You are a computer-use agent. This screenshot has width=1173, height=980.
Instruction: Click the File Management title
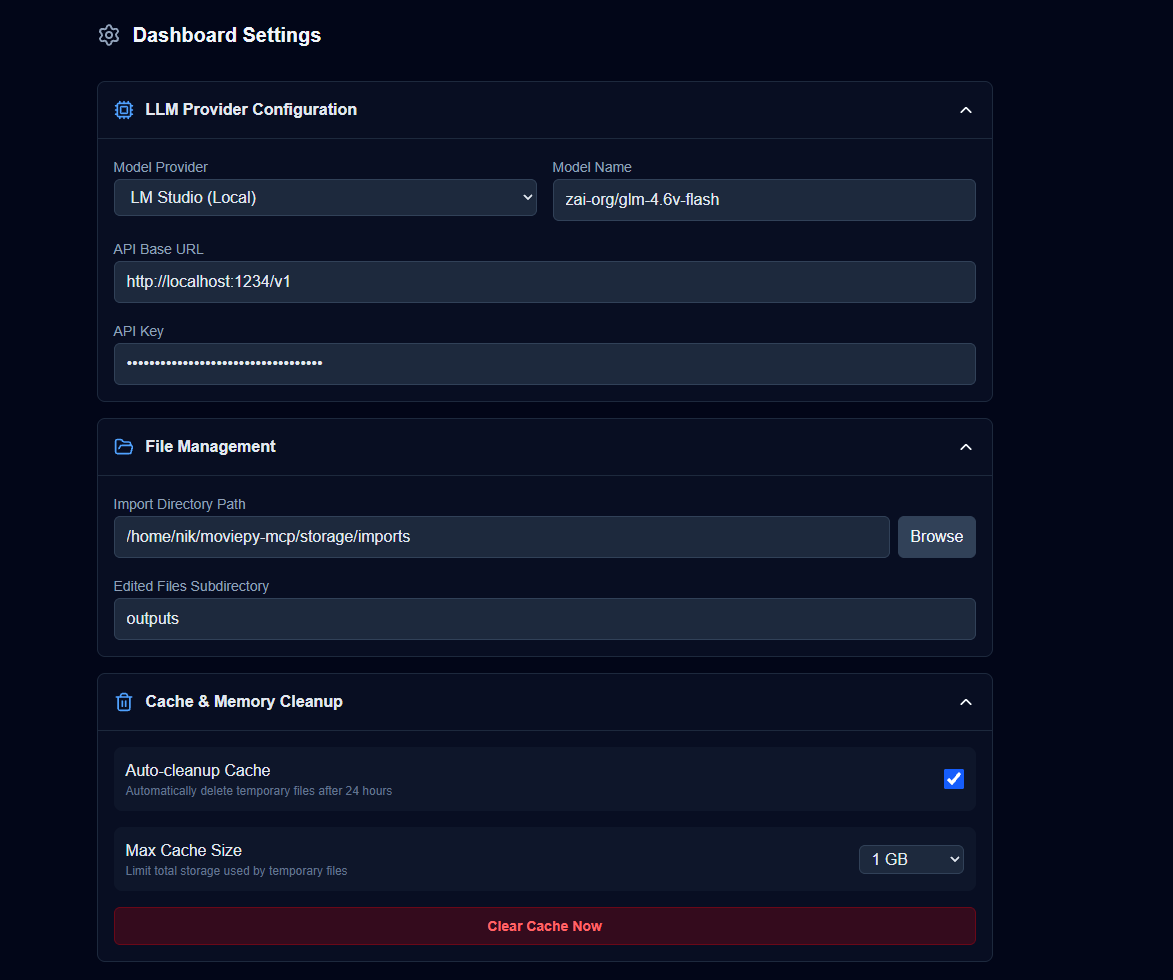[x=210, y=447]
